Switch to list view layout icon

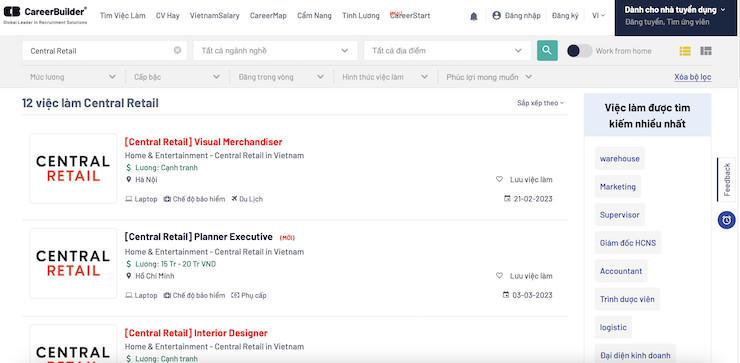(685, 51)
